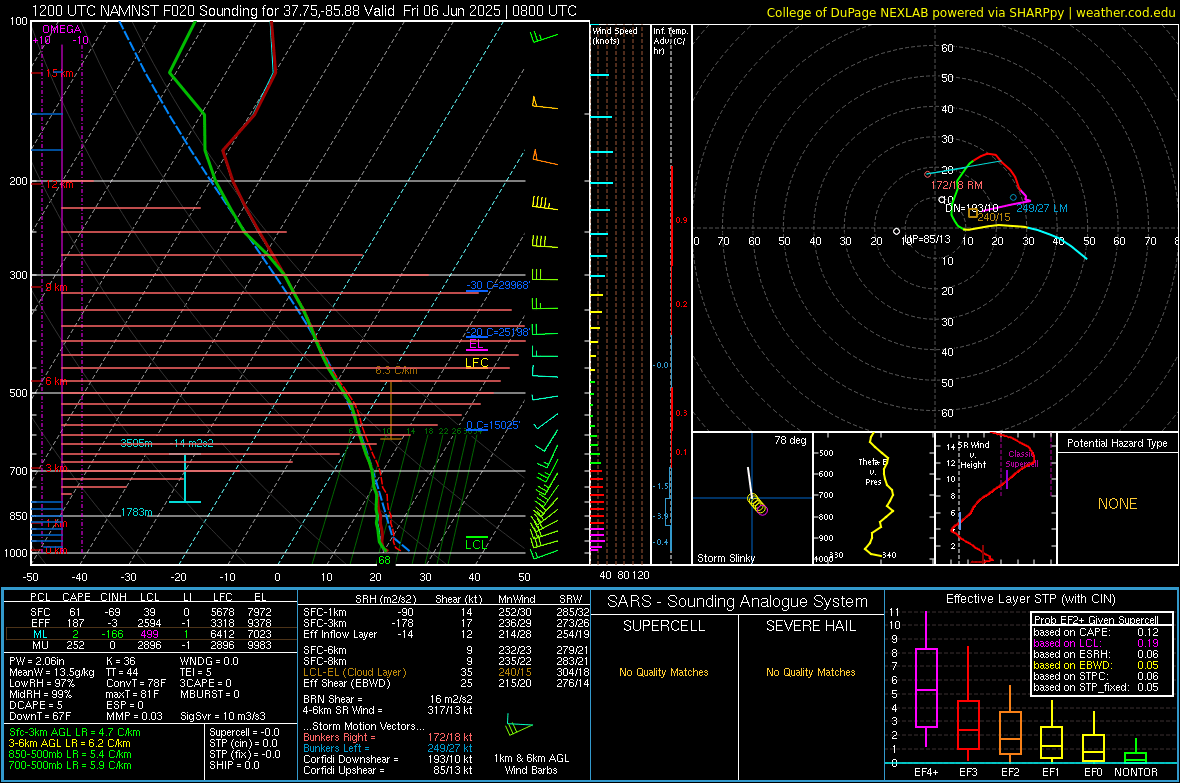Click the 0 C=15025' freezing level label

click(492, 425)
